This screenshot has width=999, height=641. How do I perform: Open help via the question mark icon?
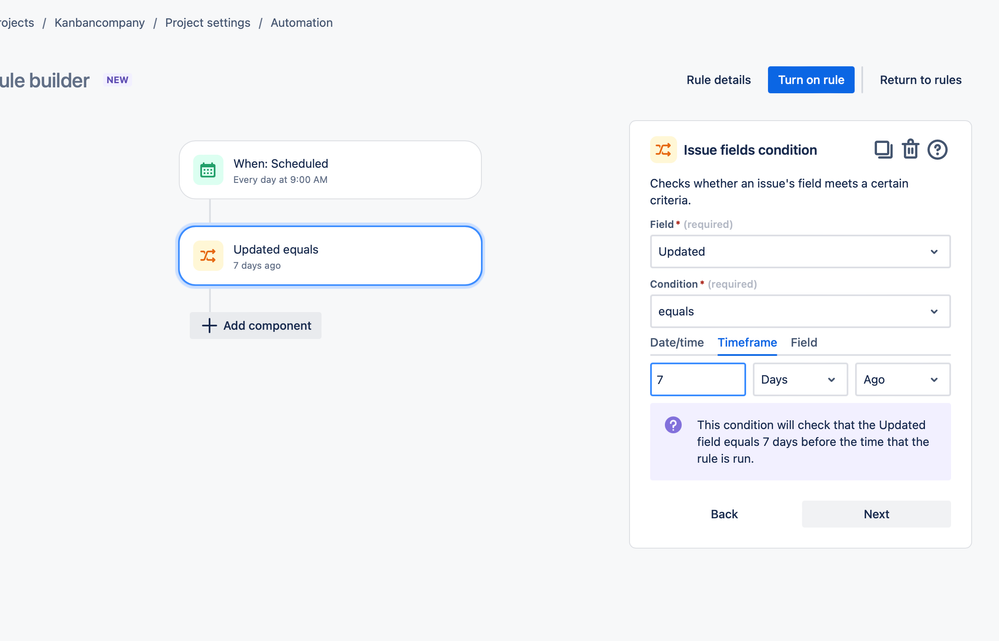click(937, 150)
